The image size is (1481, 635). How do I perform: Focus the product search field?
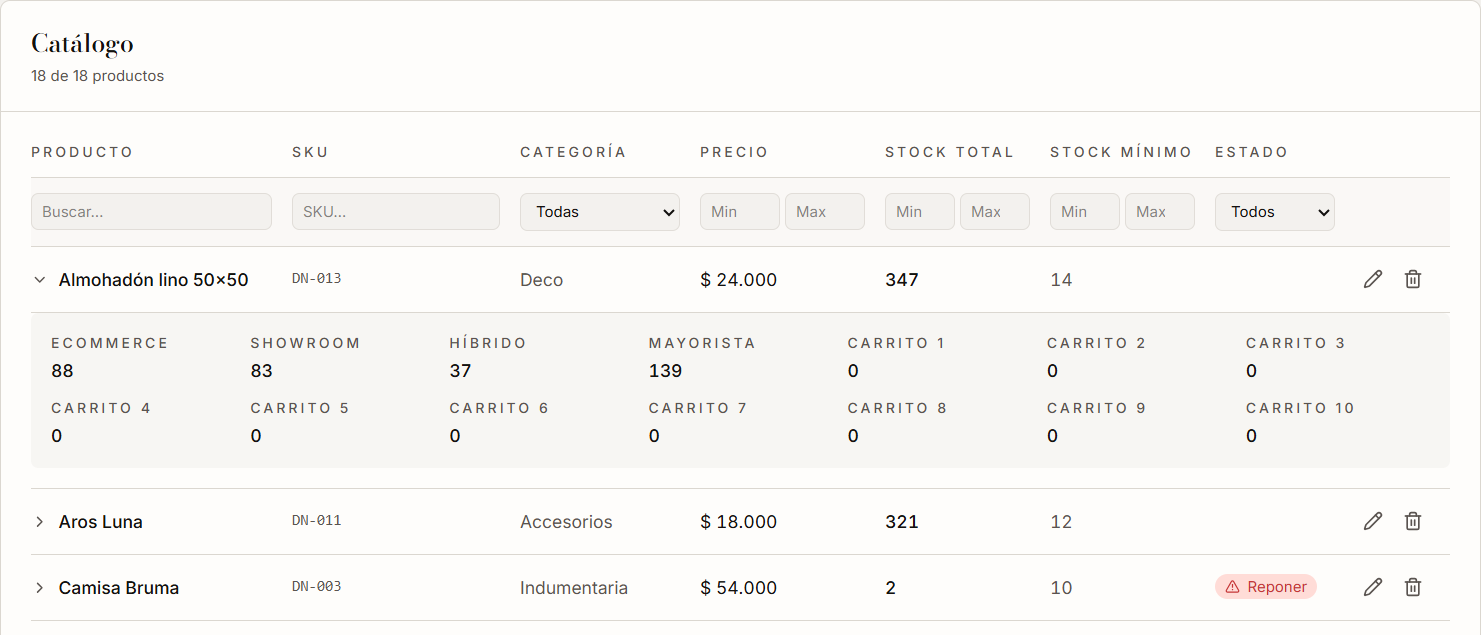click(151, 212)
